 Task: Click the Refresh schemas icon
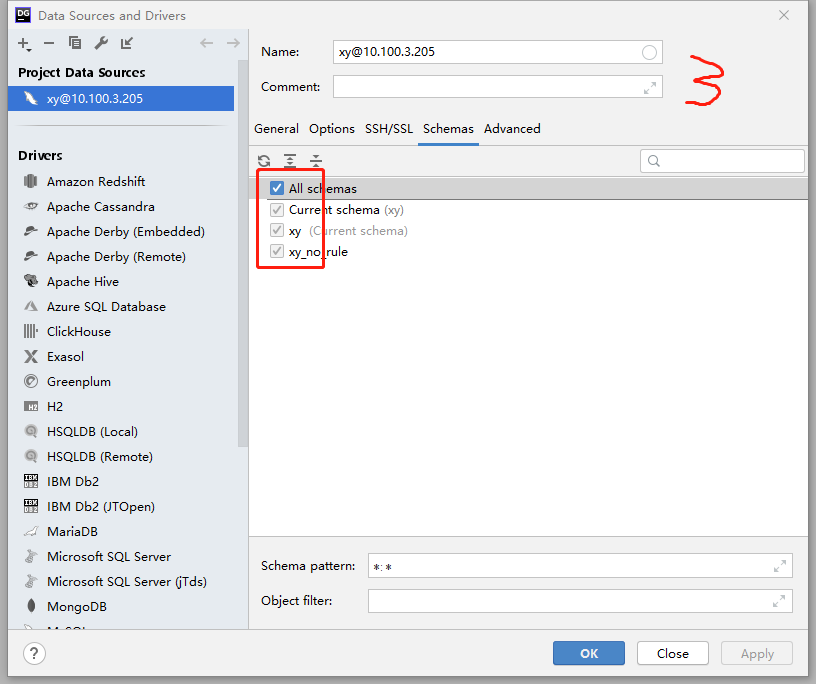(x=264, y=161)
